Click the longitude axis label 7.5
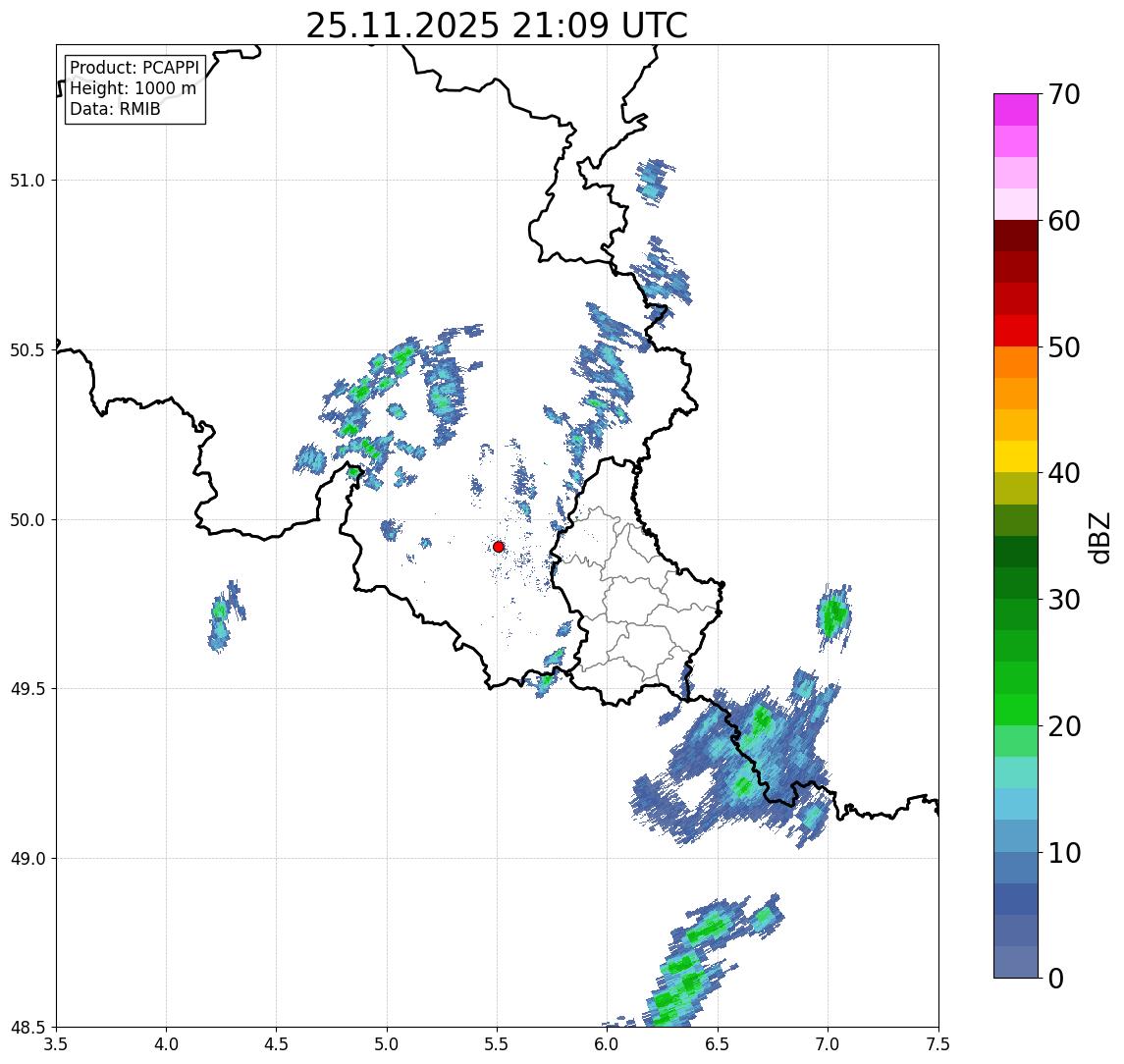Screen dimensions: 1124x1064 tap(938, 1044)
